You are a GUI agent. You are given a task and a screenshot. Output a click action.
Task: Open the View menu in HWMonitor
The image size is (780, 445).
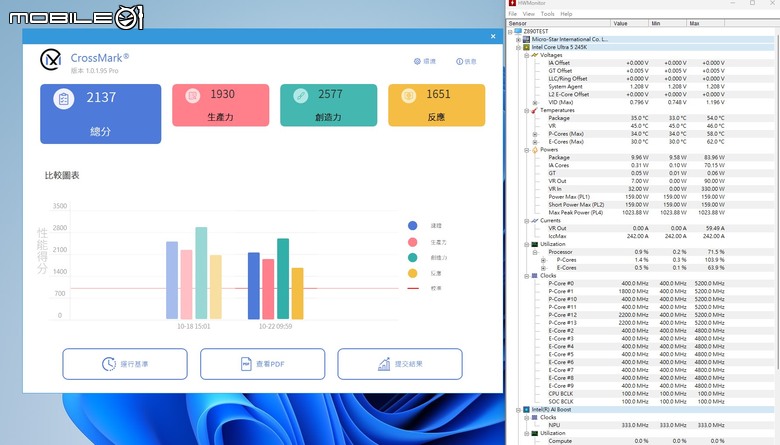coord(528,14)
